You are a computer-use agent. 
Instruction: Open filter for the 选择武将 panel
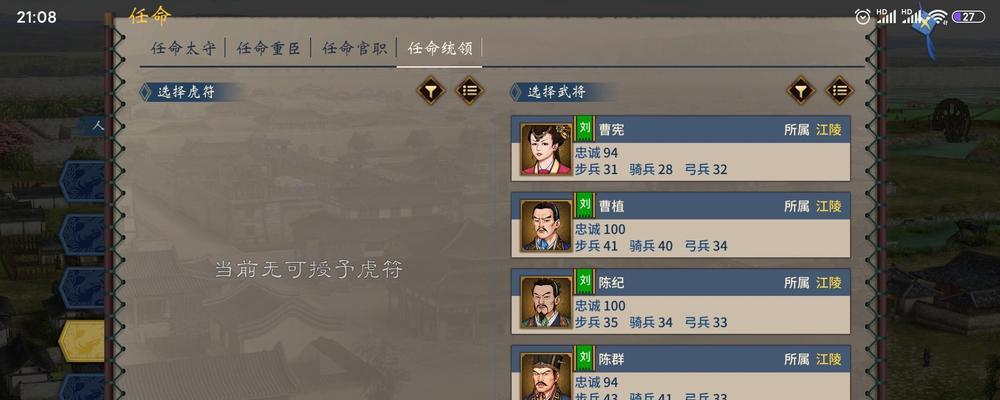click(800, 91)
